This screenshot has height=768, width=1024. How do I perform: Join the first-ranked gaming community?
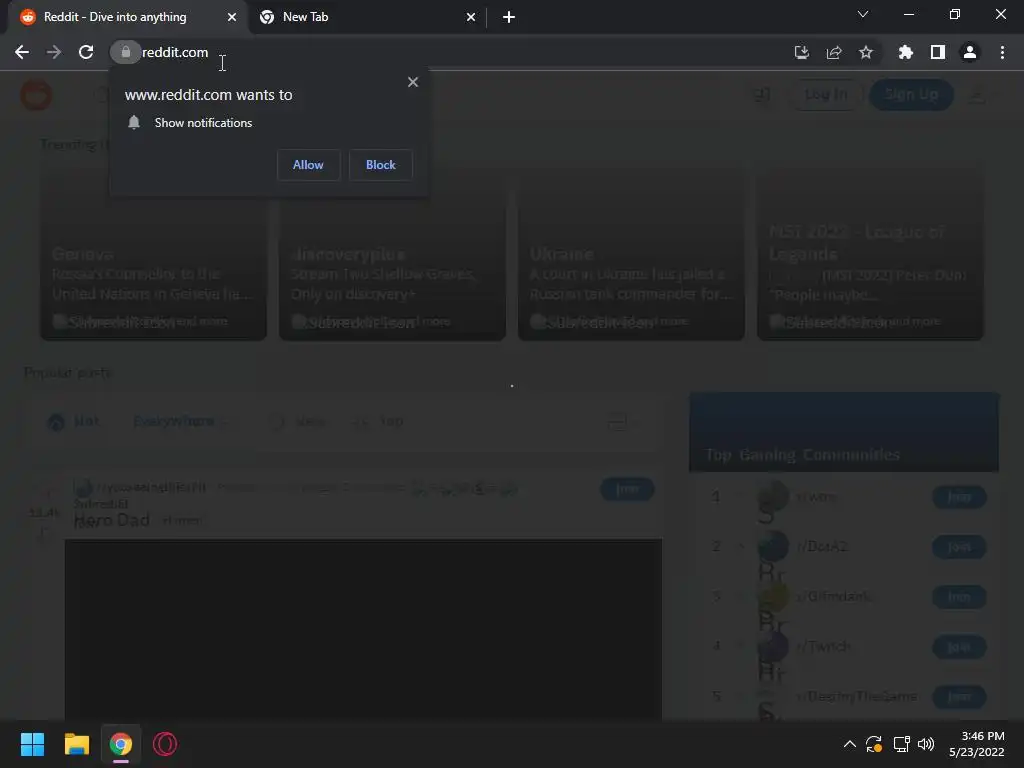pyautogui.click(x=959, y=497)
